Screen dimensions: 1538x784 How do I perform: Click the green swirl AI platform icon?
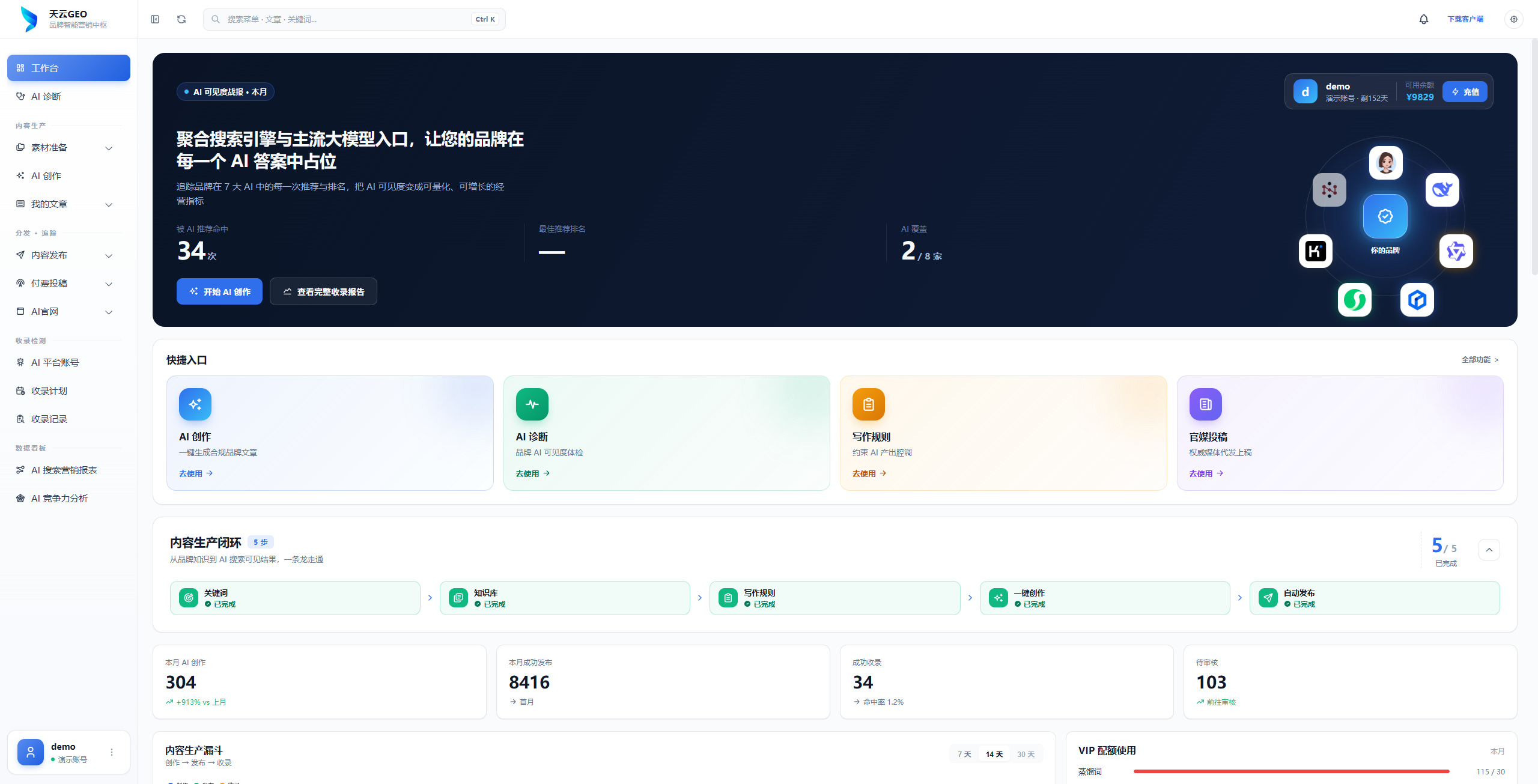pos(1355,299)
